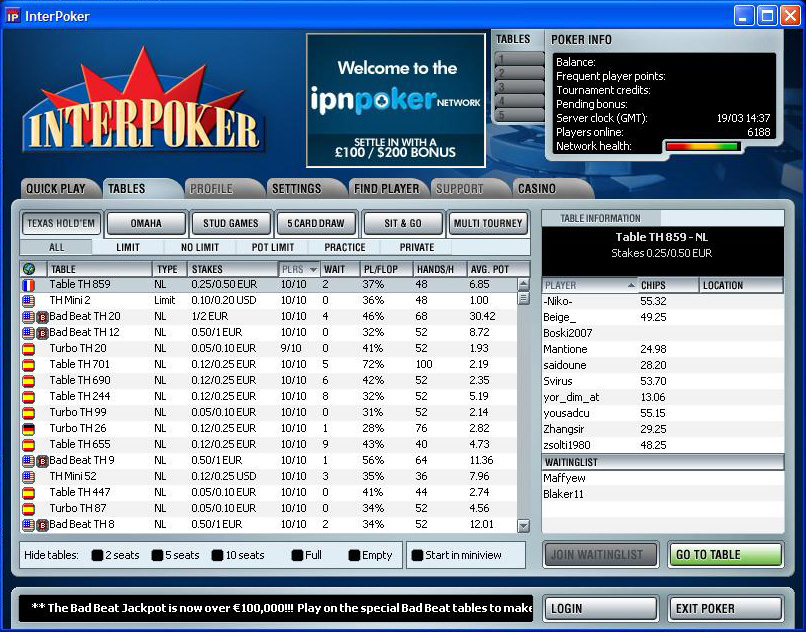Click Join Waitinglist button
The height and width of the screenshot is (632, 806).
600,554
